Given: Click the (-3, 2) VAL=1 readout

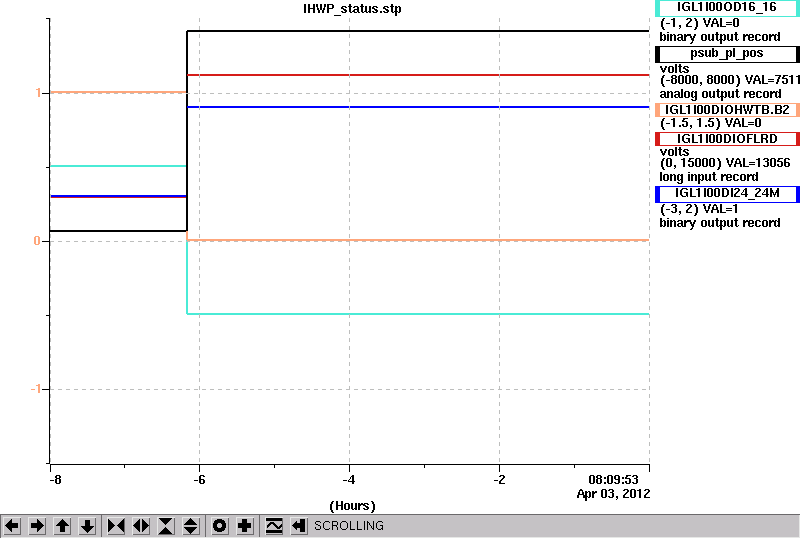Looking at the screenshot, I should coord(699,209).
